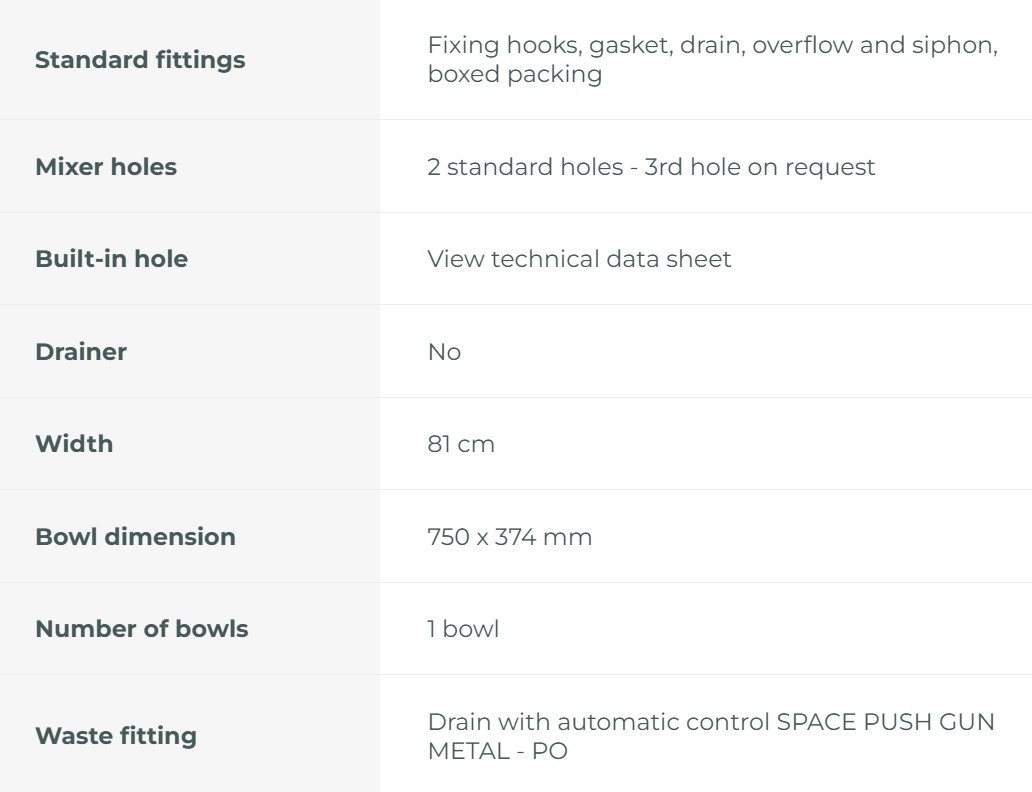
Task: Select the Bowl dimension label
Action: pos(135,537)
